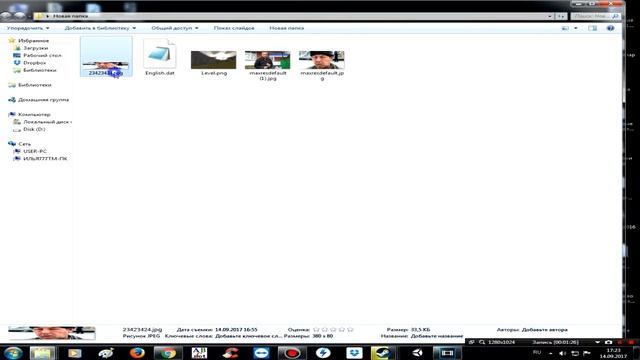This screenshot has height=360, width=640.
Task: Click the refresh button beside address bar
Action: (561, 16)
